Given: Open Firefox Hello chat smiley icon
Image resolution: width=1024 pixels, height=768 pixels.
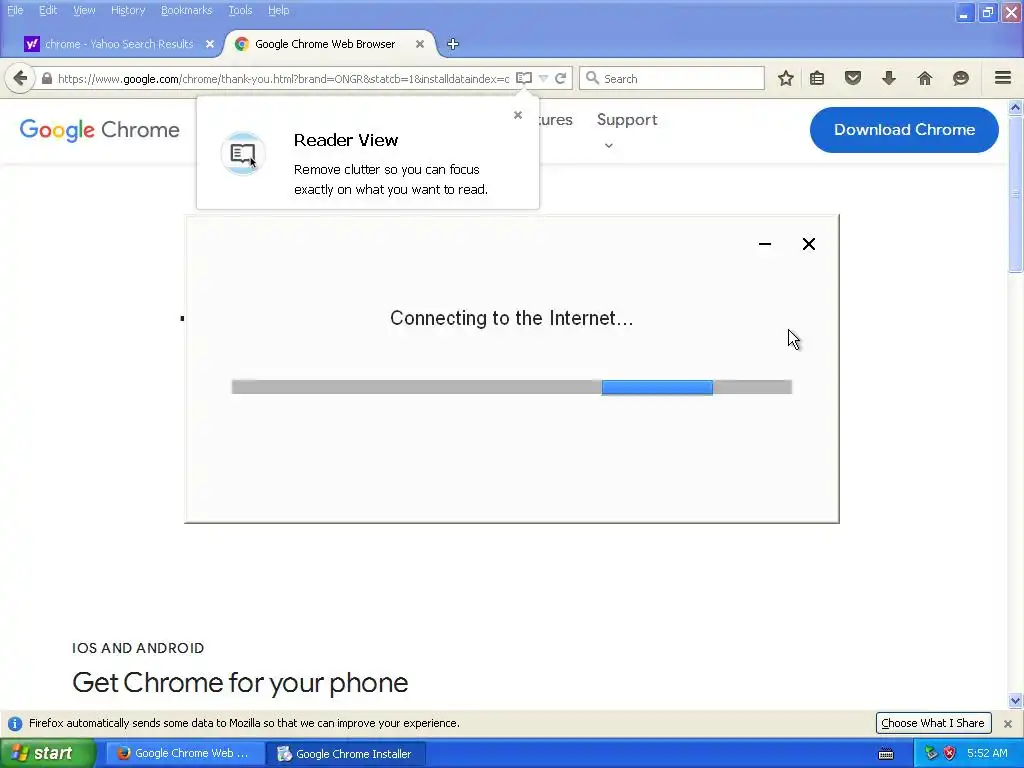Looking at the screenshot, I should click(x=961, y=78).
